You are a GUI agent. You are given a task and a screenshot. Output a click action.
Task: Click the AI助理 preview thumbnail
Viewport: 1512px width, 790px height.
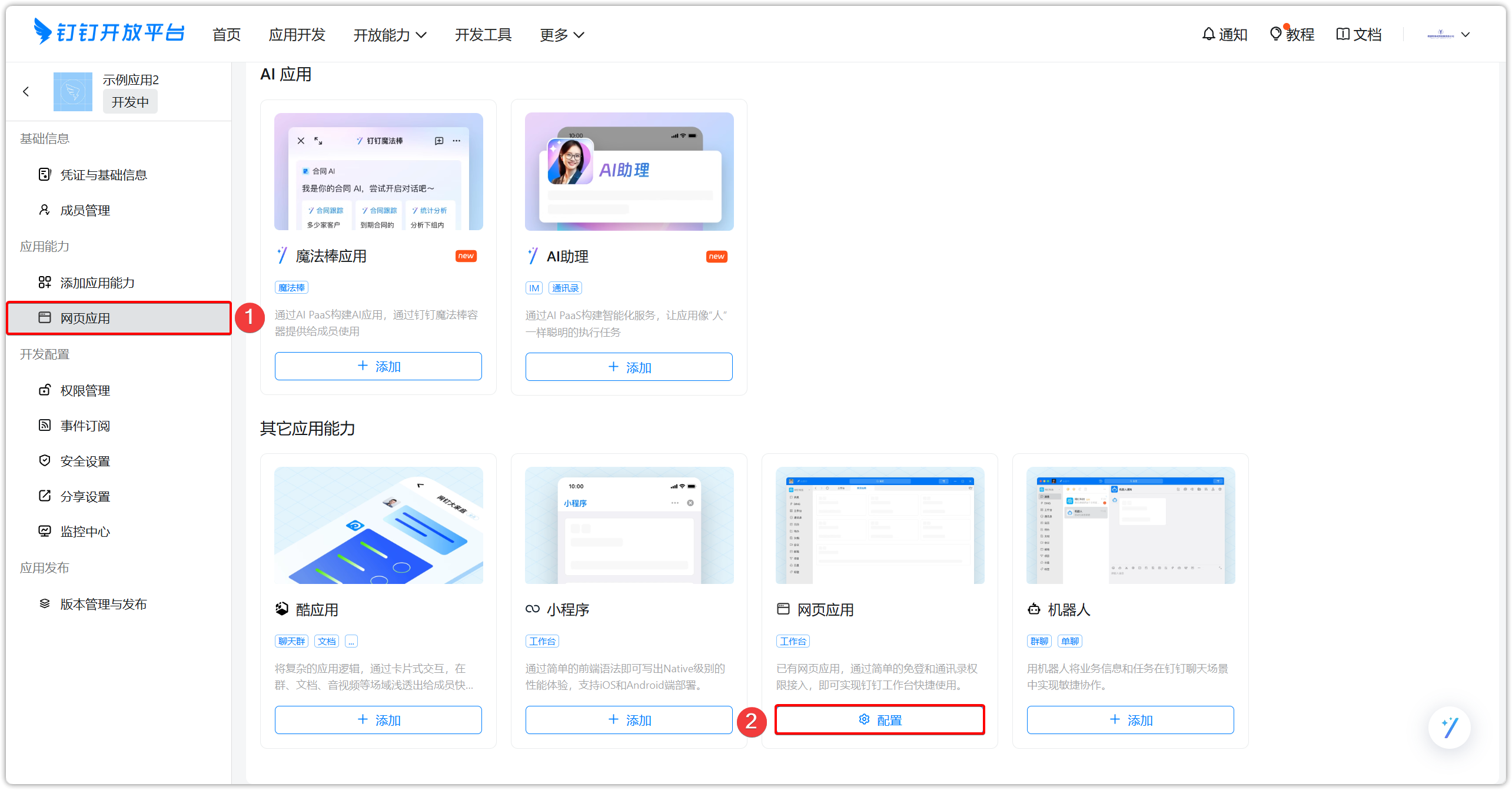click(629, 171)
